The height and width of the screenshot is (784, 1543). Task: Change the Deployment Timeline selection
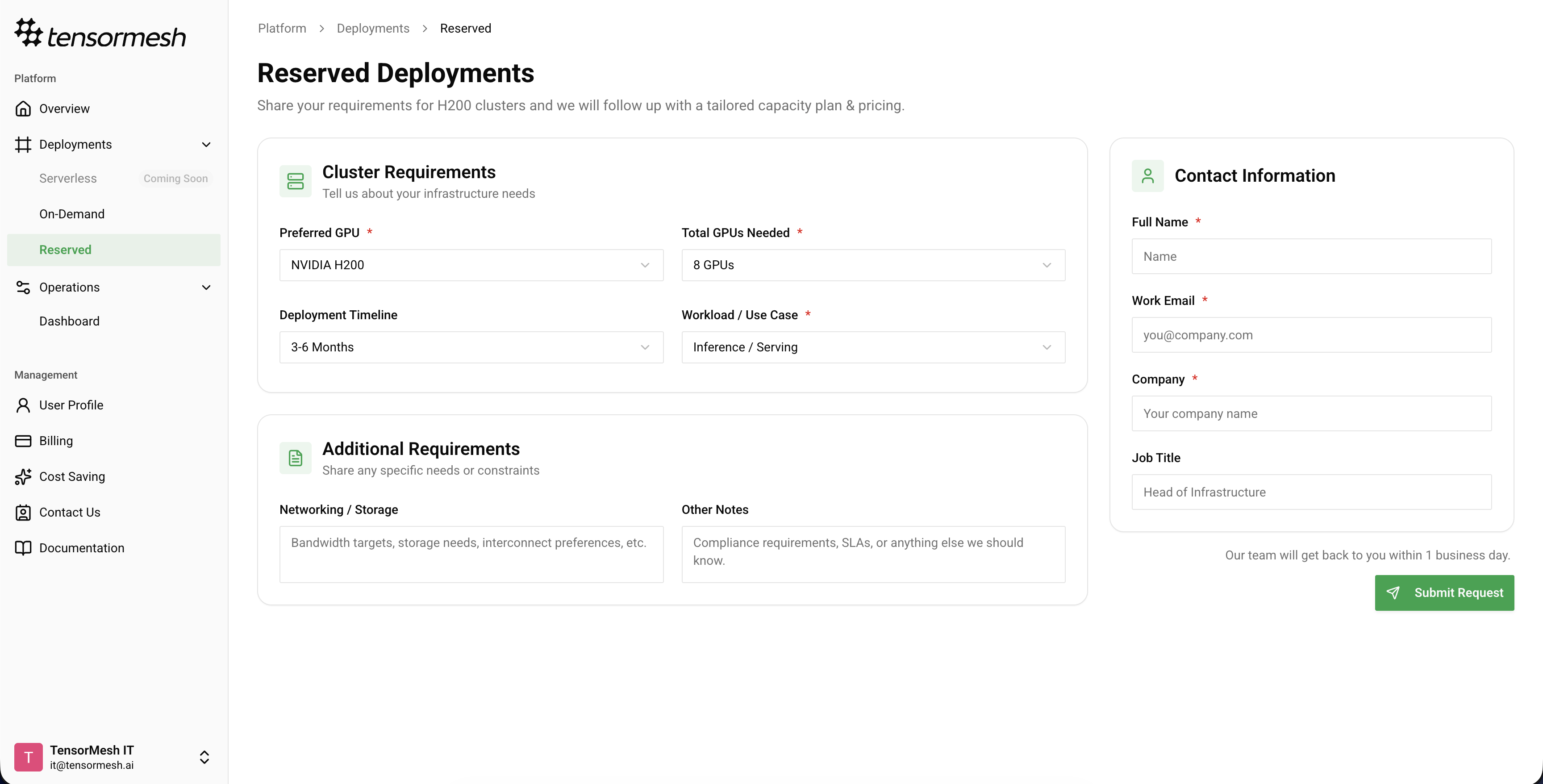tap(471, 347)
